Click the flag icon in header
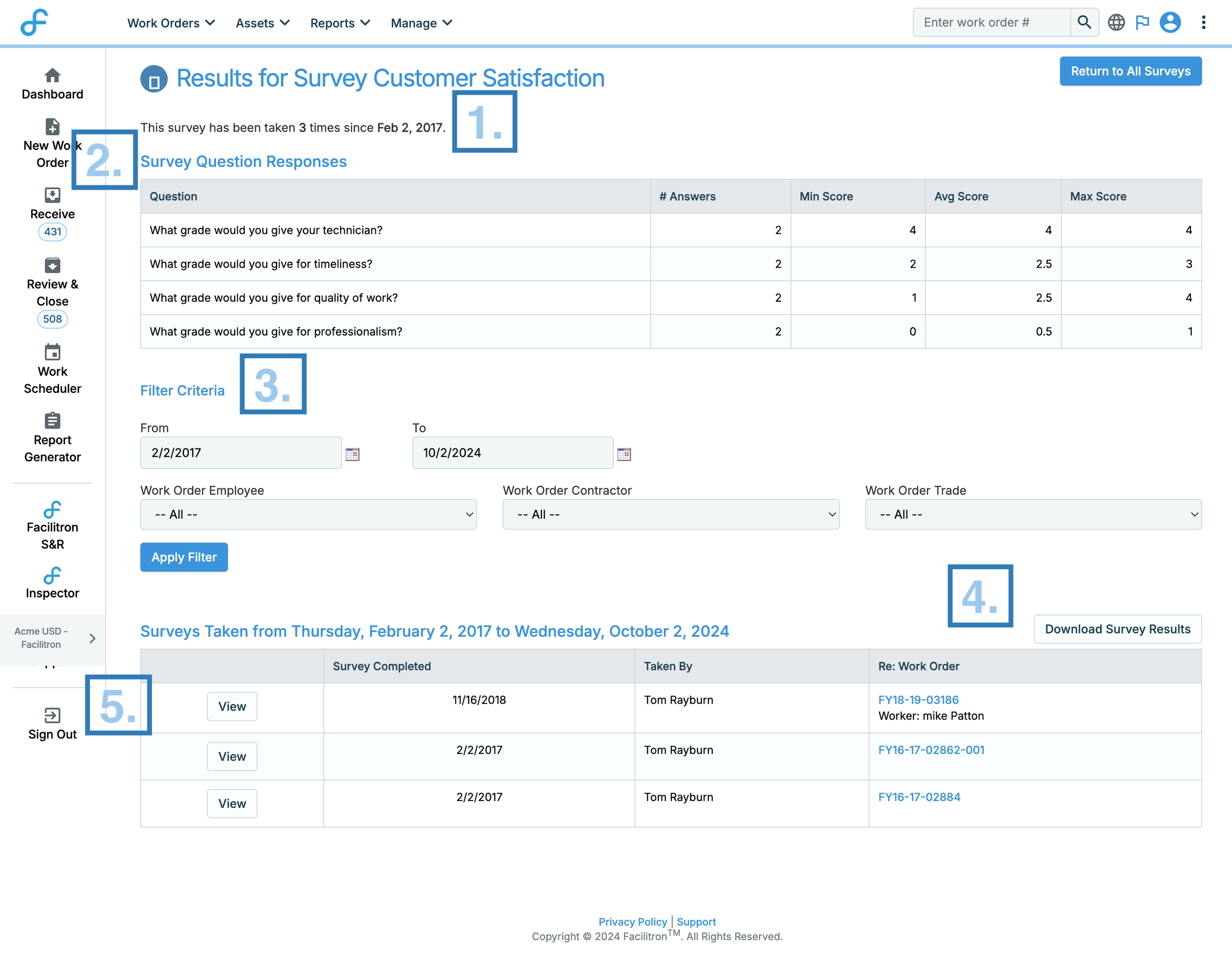 pos(1142,23)
